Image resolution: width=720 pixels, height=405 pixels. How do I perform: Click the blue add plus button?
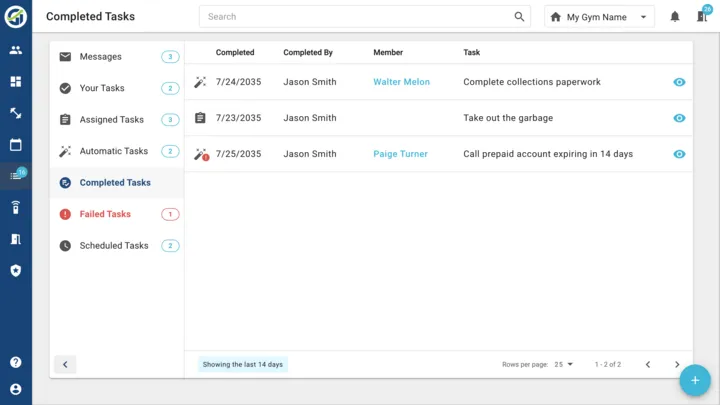coord(695,380)
